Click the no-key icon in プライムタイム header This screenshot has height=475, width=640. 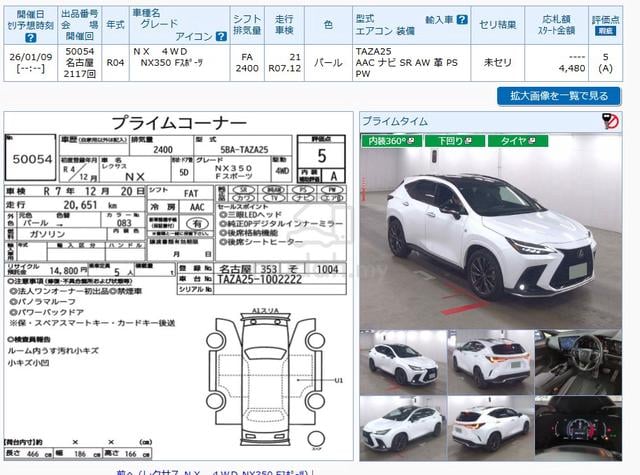(x=610, y=121)
